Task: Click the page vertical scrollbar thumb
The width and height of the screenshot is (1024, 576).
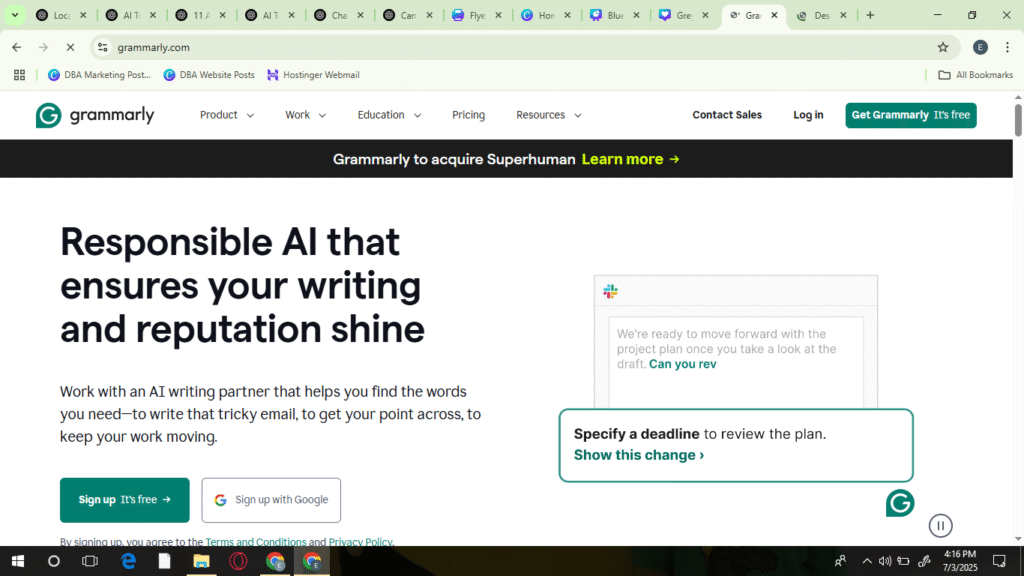Action: click(x=1017, y=120)
